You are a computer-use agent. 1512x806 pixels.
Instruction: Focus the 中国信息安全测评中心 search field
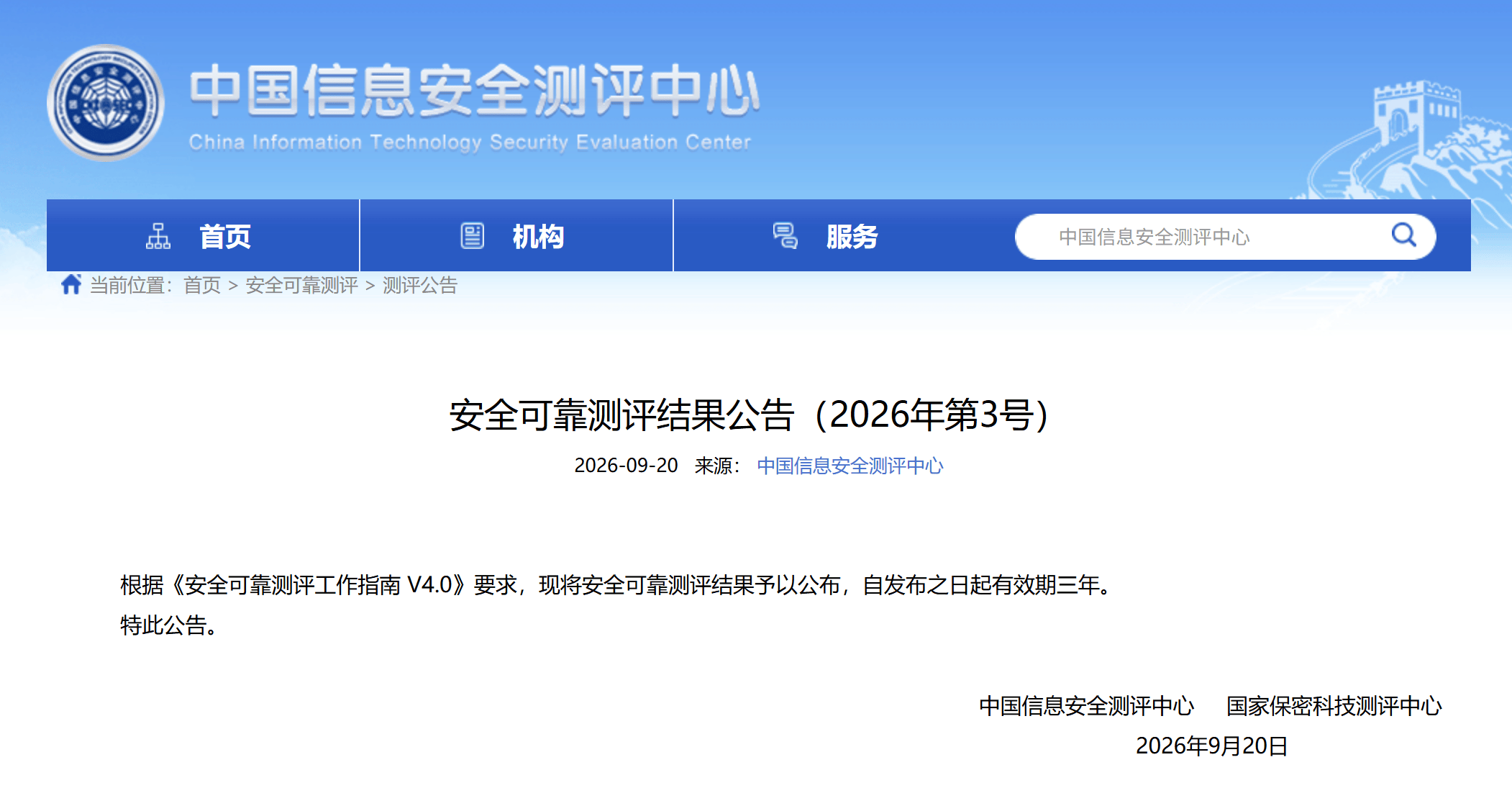pyautogui.click(x=1225, y=237)
